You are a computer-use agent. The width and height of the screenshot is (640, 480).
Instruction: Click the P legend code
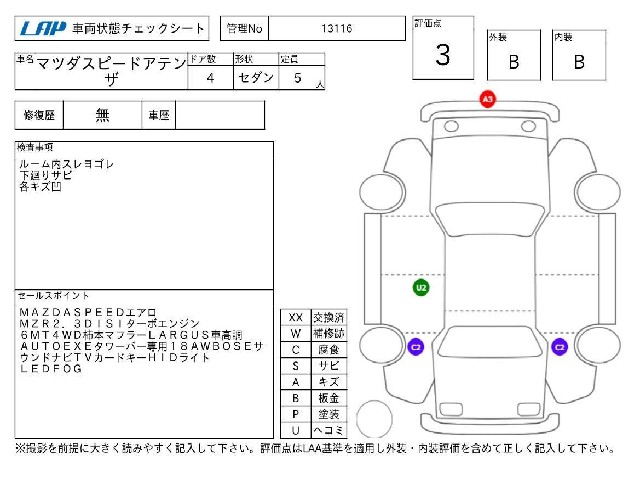(296, 414)
